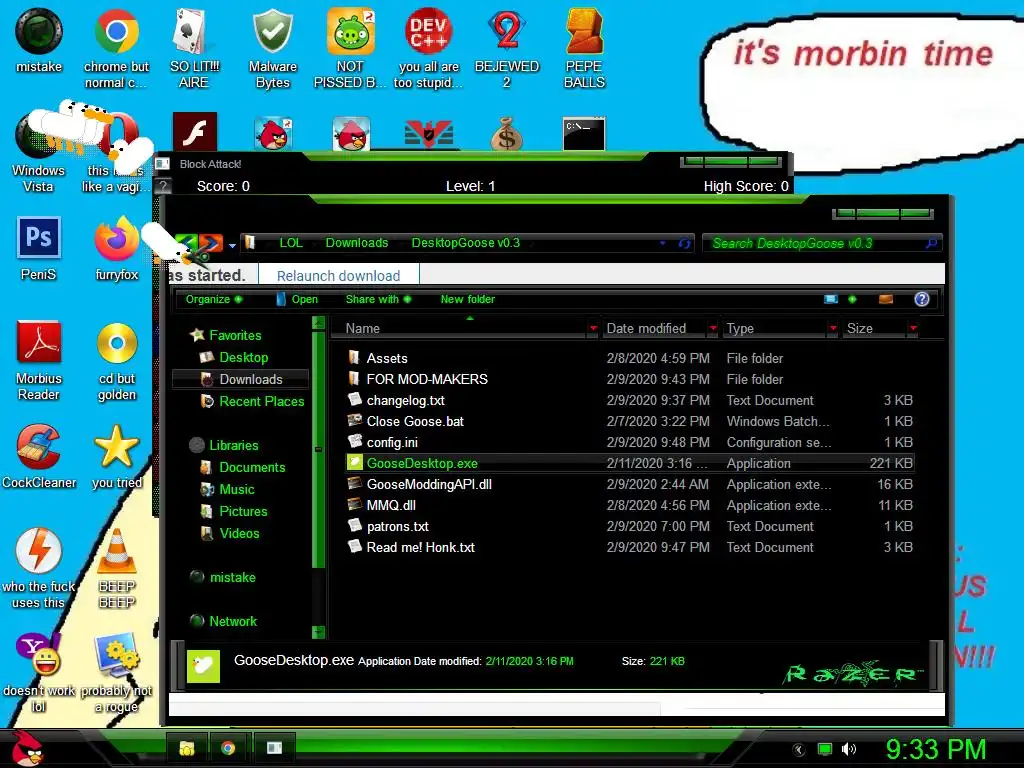The height and width of the screenshot is (768, 1024).
Task: Launch CockCleaner desktop shortcut
Action: (39, 456)
